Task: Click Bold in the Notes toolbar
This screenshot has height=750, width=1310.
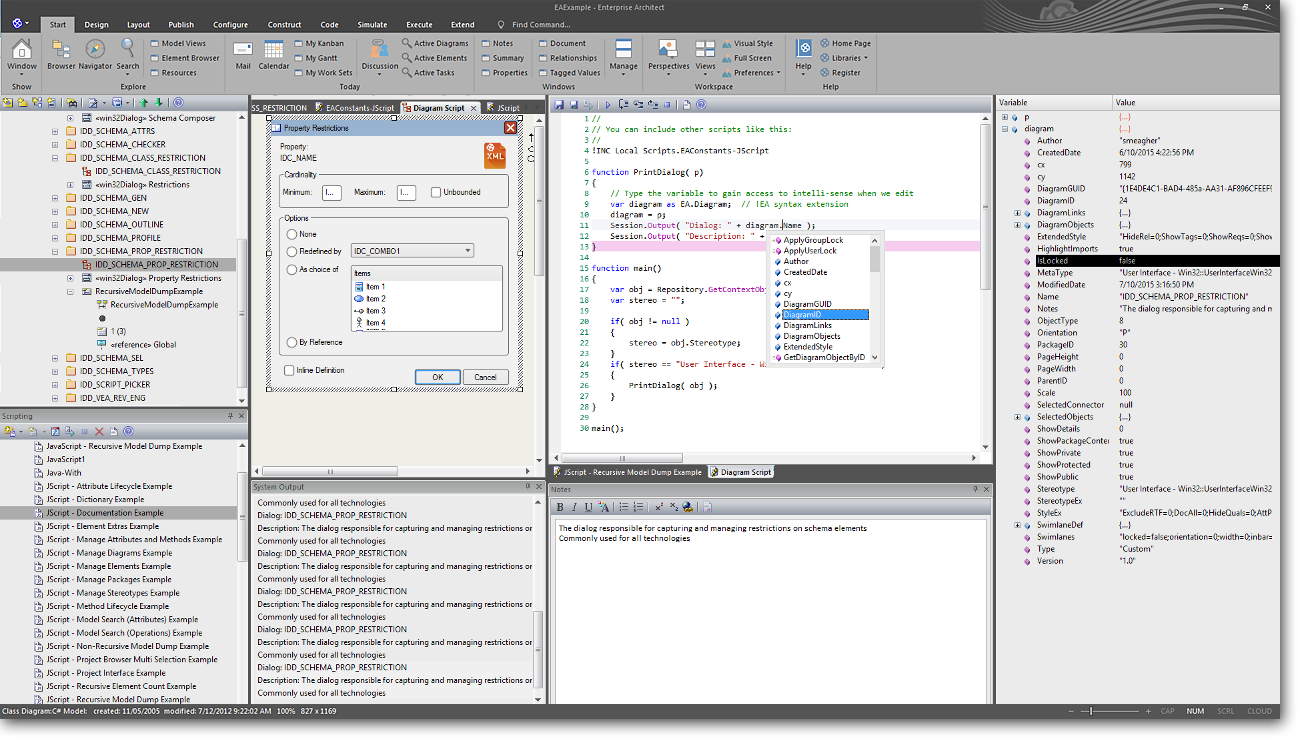Action: [x=560, y=507]
